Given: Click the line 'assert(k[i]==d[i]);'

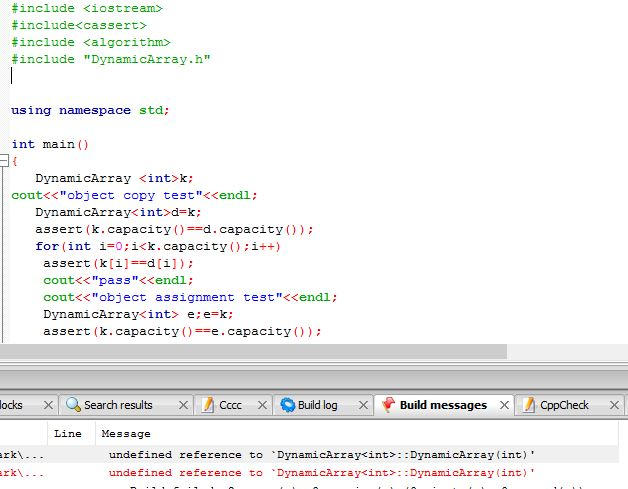Looking at the screenshot, I should 118,263.
